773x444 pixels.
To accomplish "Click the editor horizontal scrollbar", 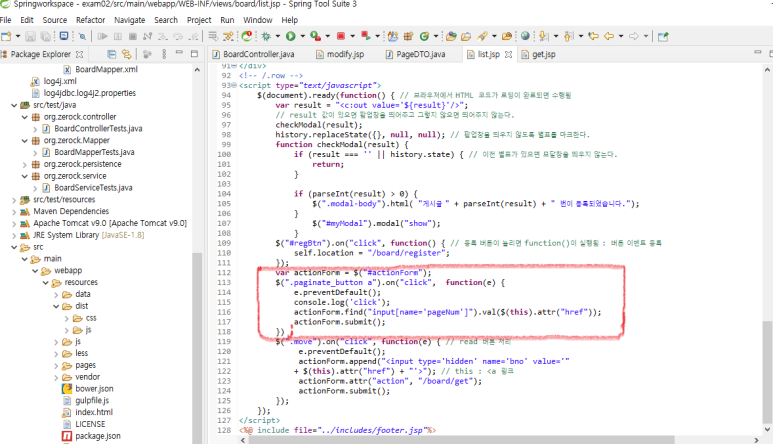I will click(461, 440).
